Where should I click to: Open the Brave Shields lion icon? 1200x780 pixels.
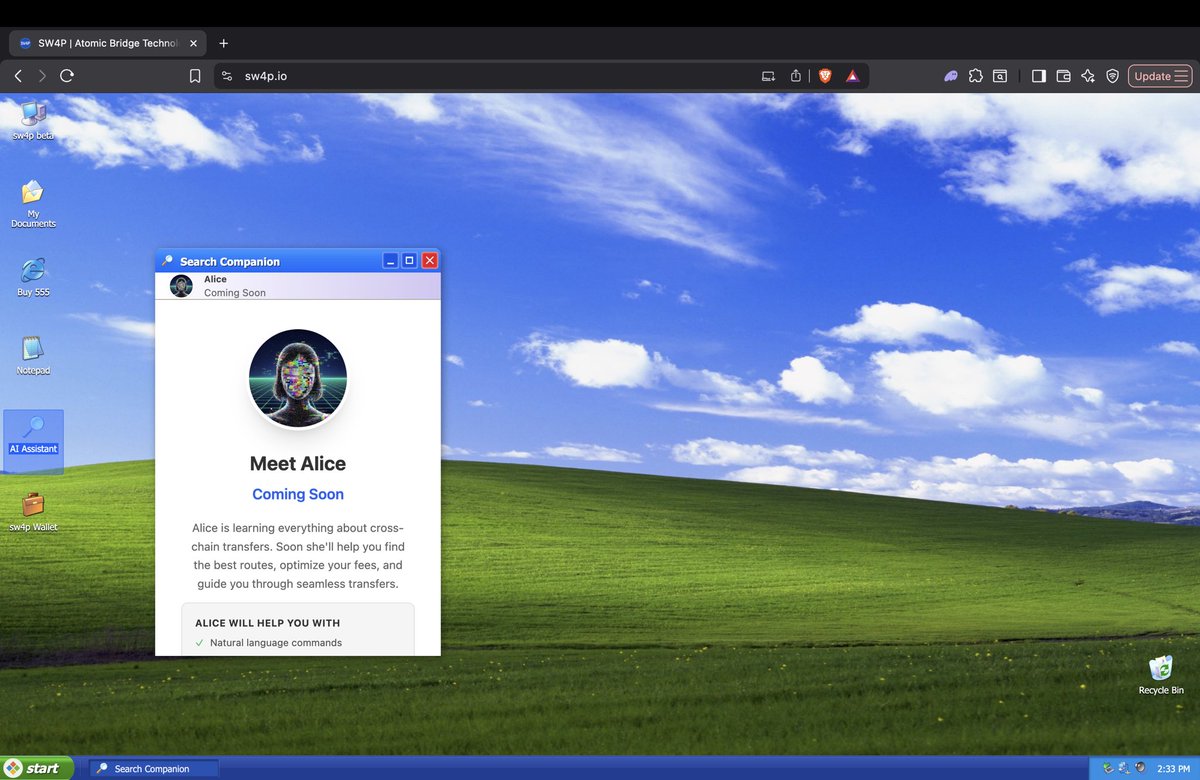coord(825,76)
